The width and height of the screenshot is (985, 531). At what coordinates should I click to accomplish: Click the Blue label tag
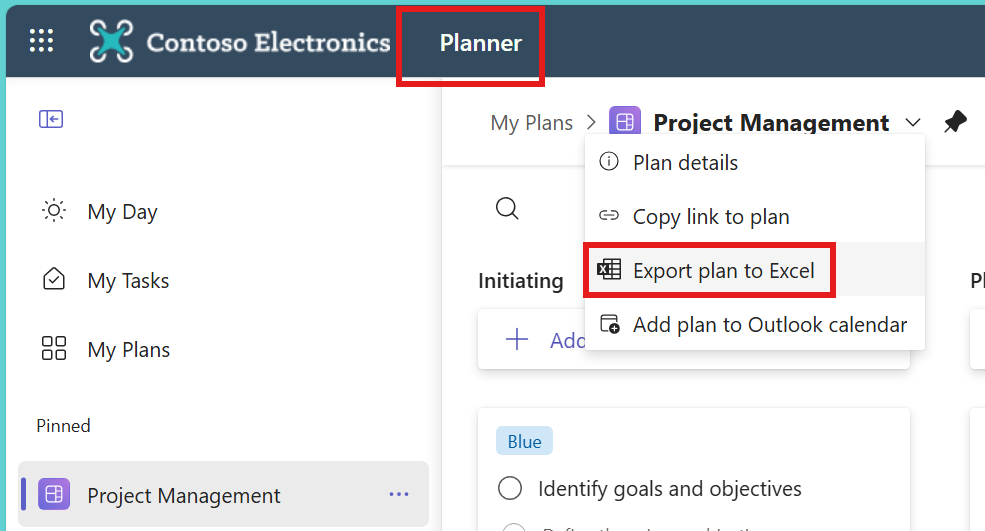tap(524, 442)
